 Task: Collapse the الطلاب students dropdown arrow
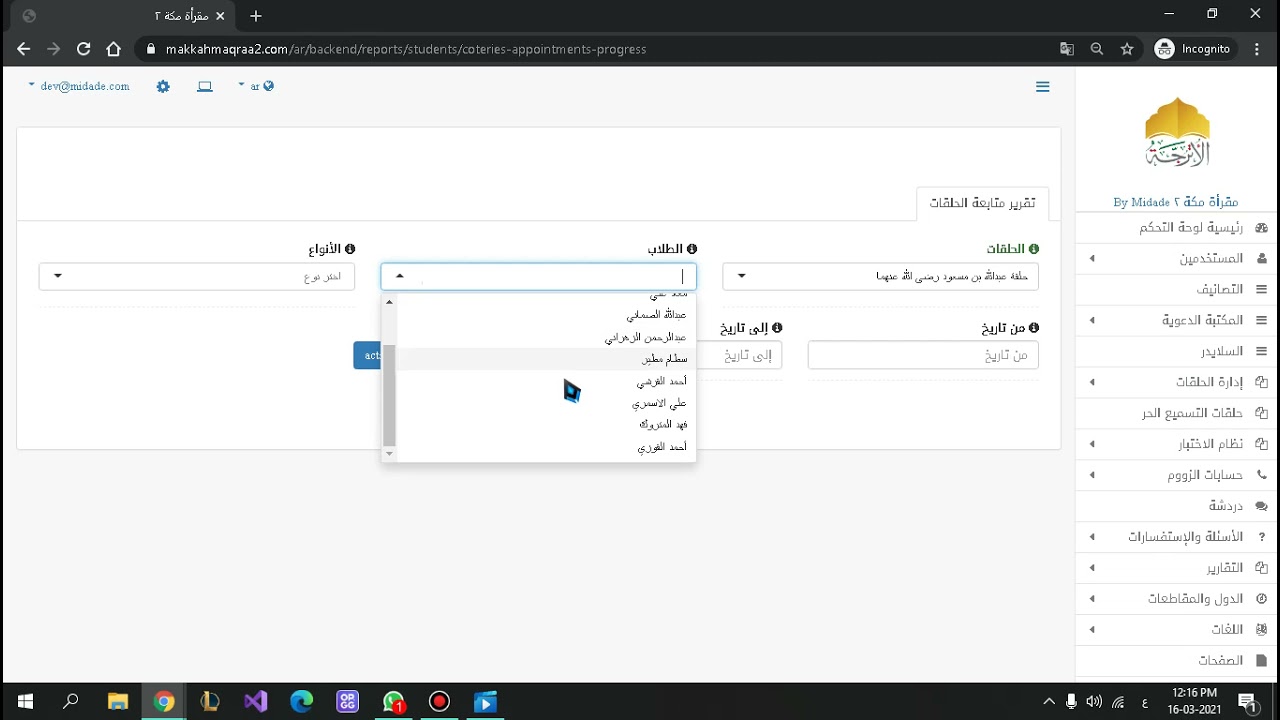(x=400, y=276)
